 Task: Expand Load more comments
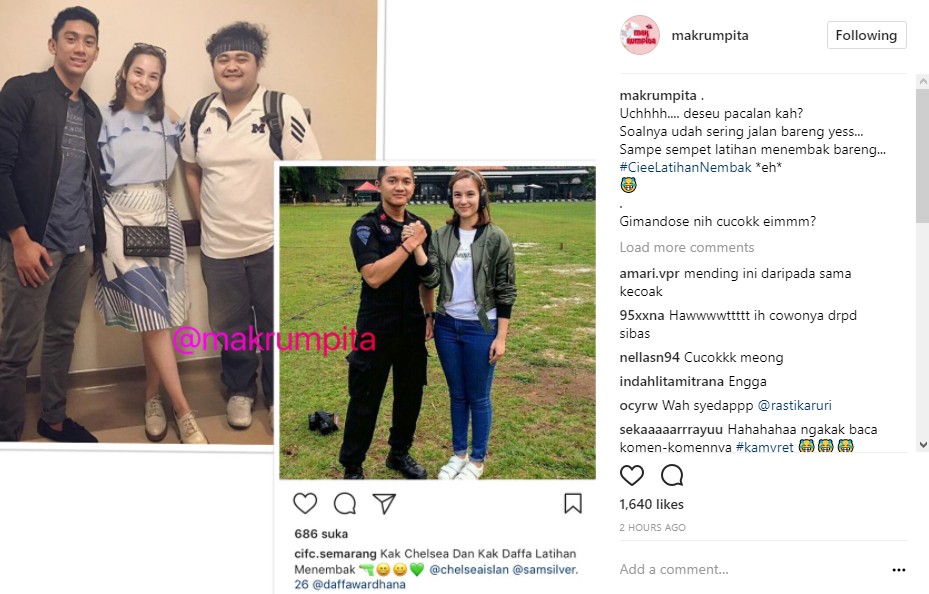[x=687, y=248]
